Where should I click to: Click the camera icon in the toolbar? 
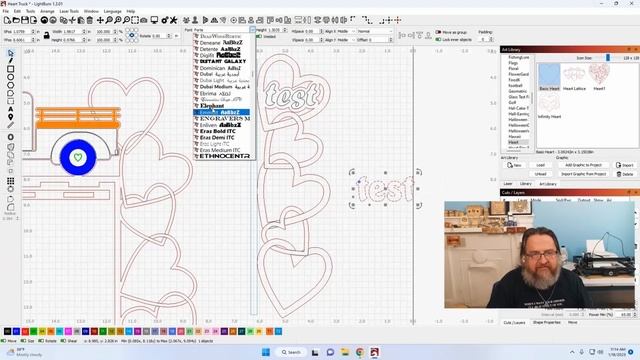pyautogui.click(x=144, y=20)
